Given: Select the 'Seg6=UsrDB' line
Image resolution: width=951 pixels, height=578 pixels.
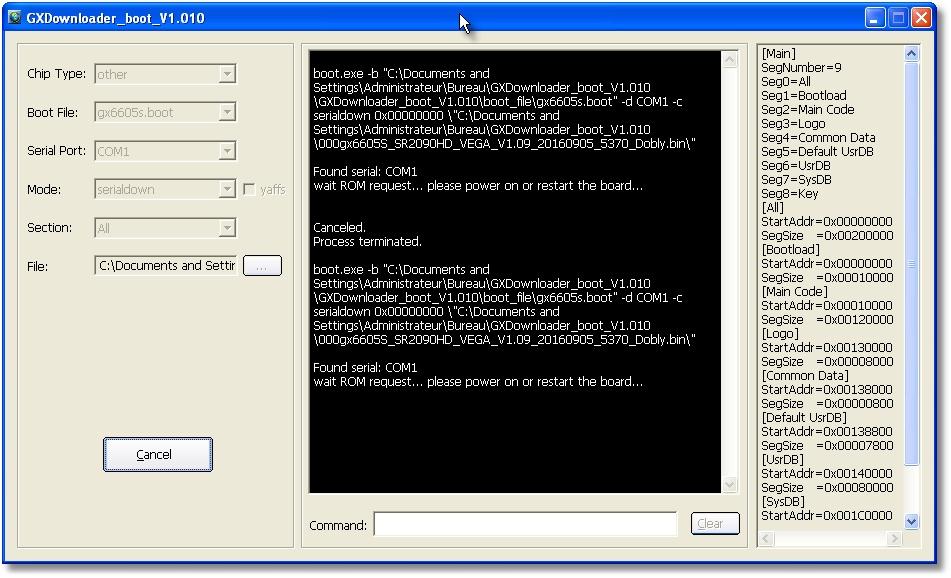Looking at the screenshot, I should [796, 165].
